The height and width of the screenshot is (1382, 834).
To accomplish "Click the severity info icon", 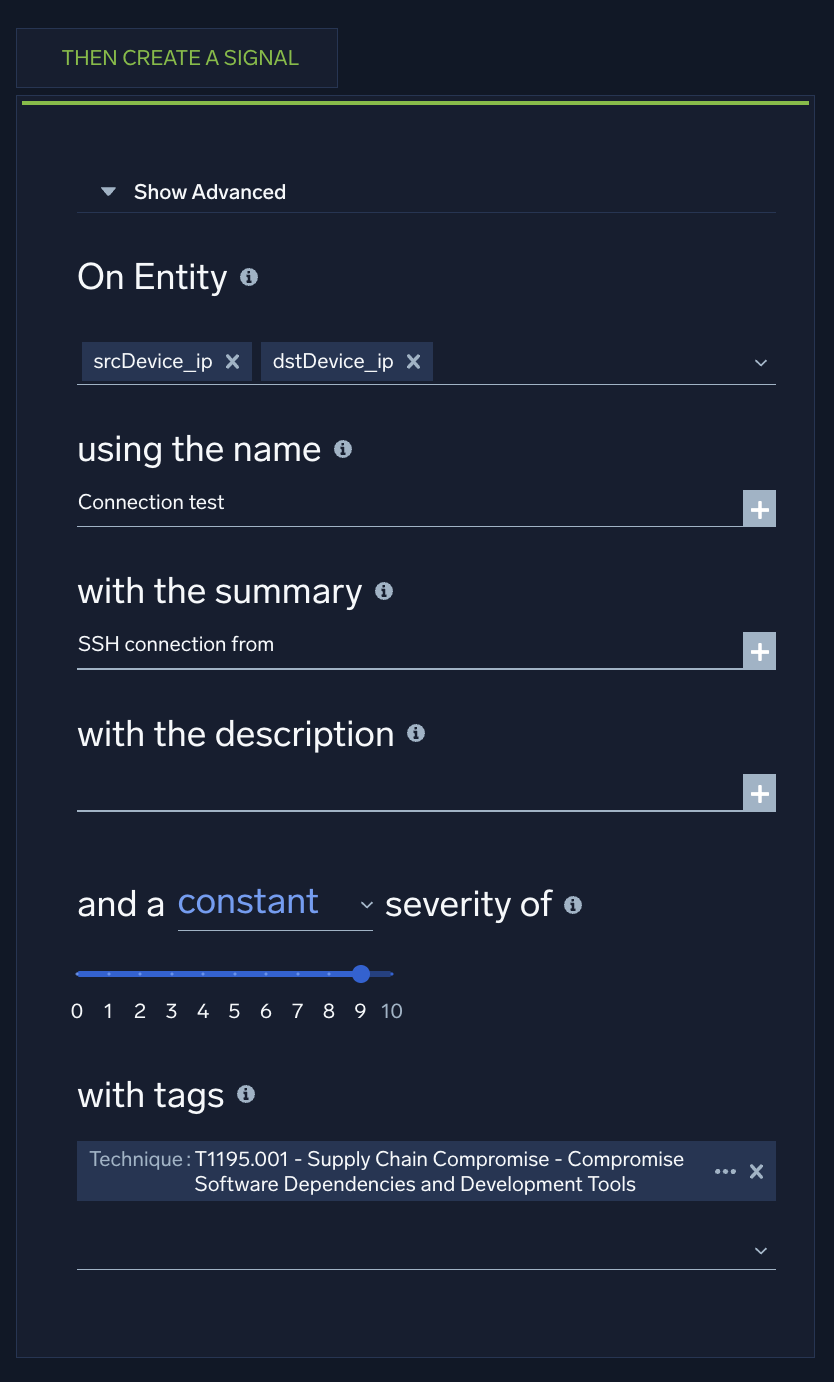I will (x=573, y=906).
